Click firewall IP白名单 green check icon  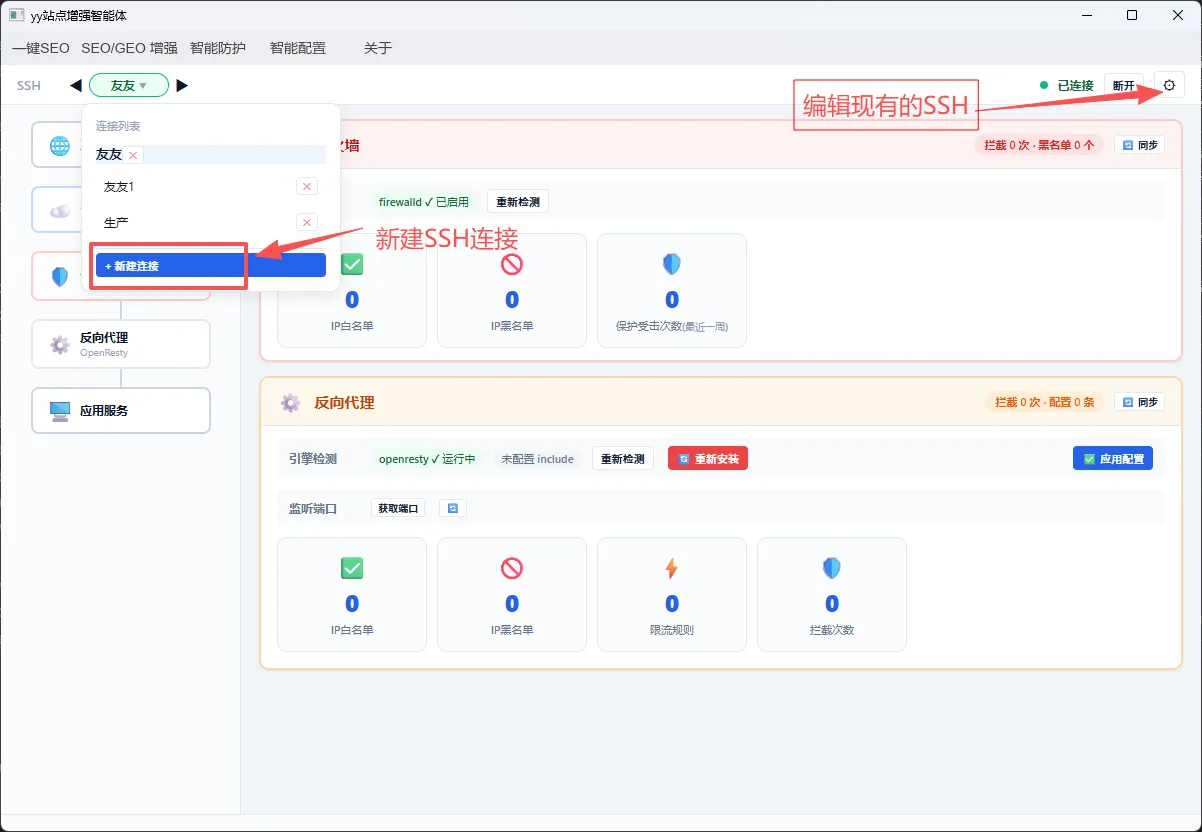point(352,265)
